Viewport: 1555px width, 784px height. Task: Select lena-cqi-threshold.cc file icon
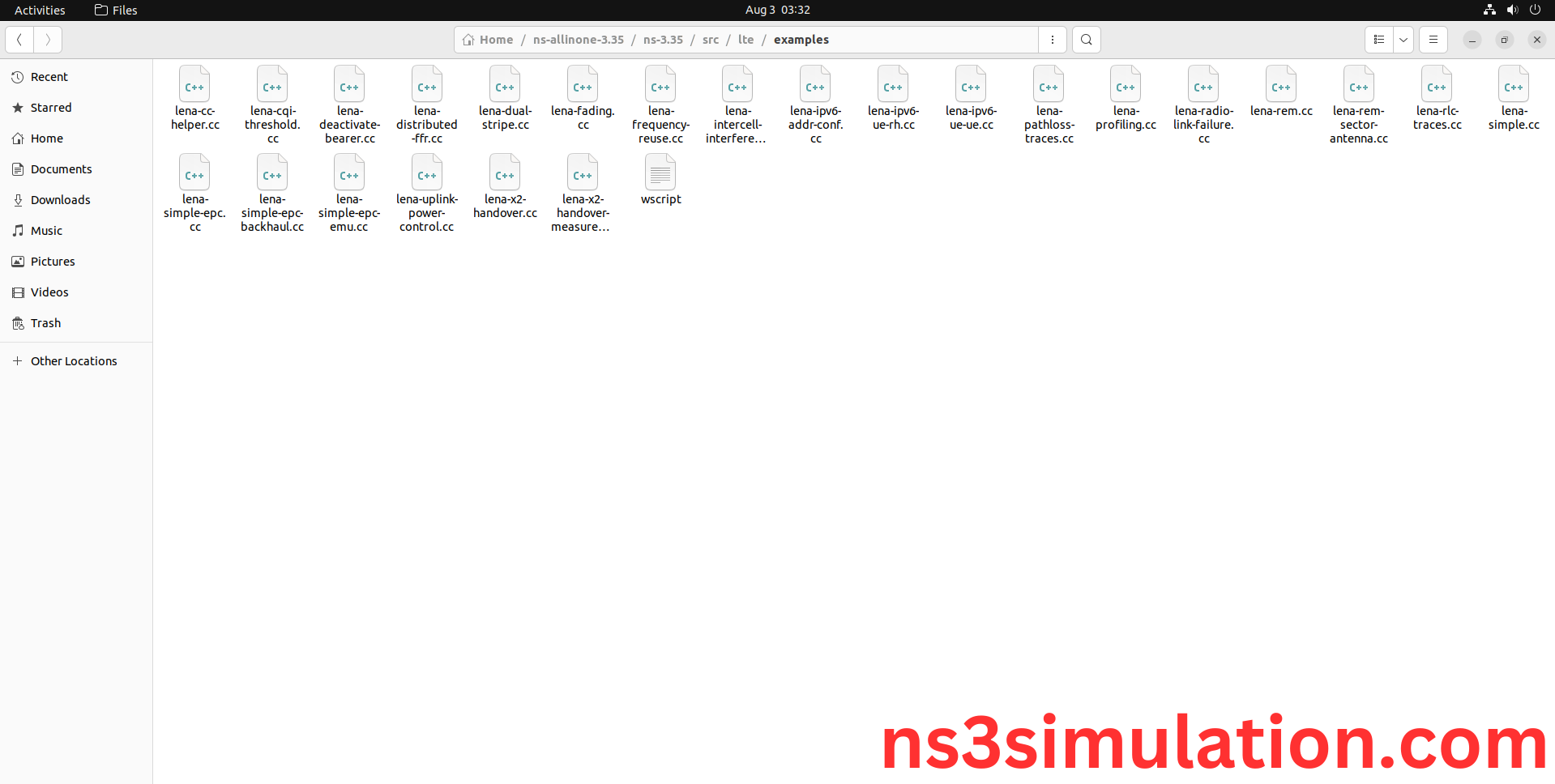pyautogui.click(x=272, y=84)
